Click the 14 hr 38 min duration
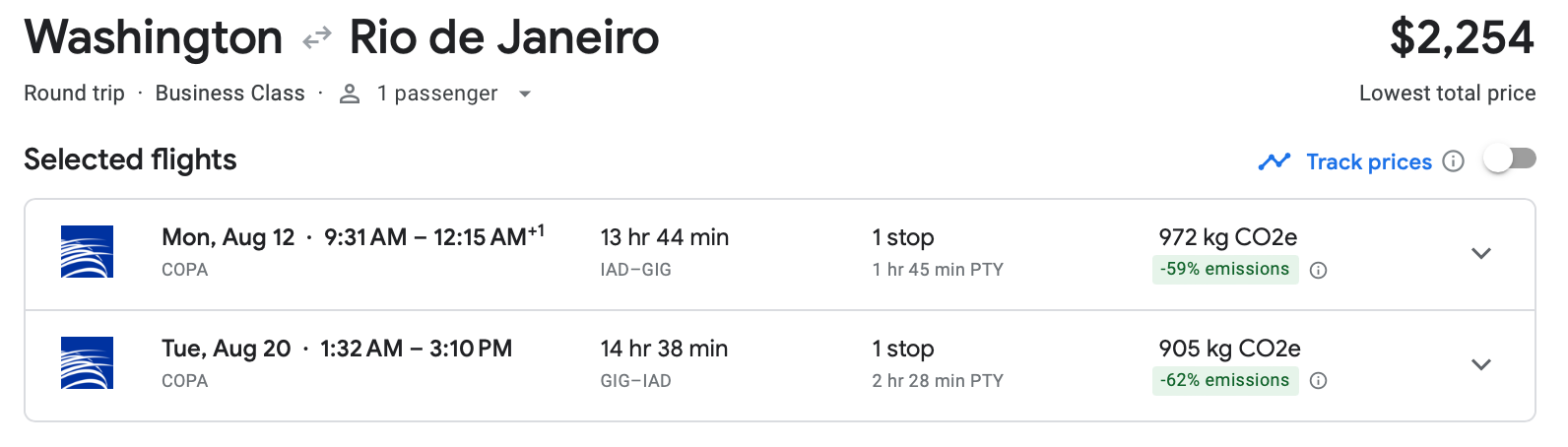The height and width of the screenshot is (447, 1568). (664, 349)
